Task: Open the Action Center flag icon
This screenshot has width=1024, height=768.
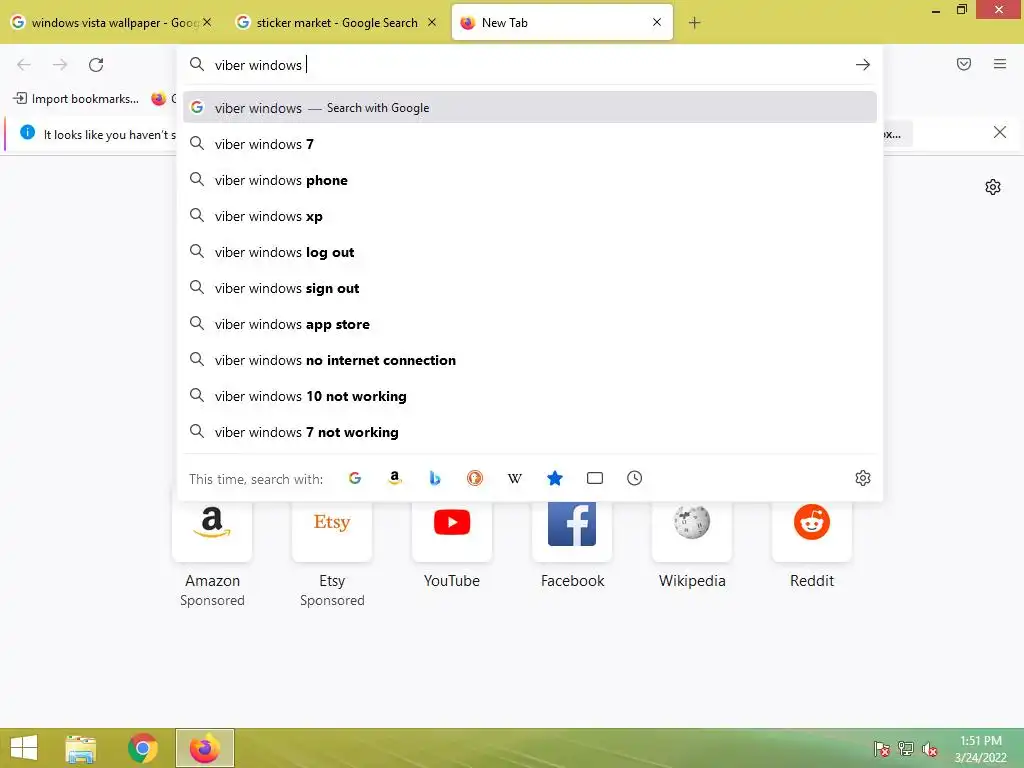Action: [882, 749]
